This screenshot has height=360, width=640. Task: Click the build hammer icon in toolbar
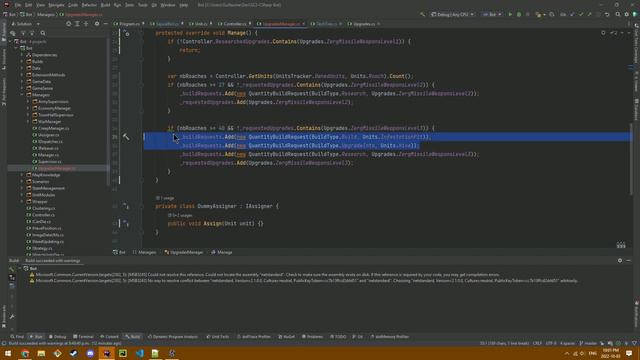tap(422, 14)
